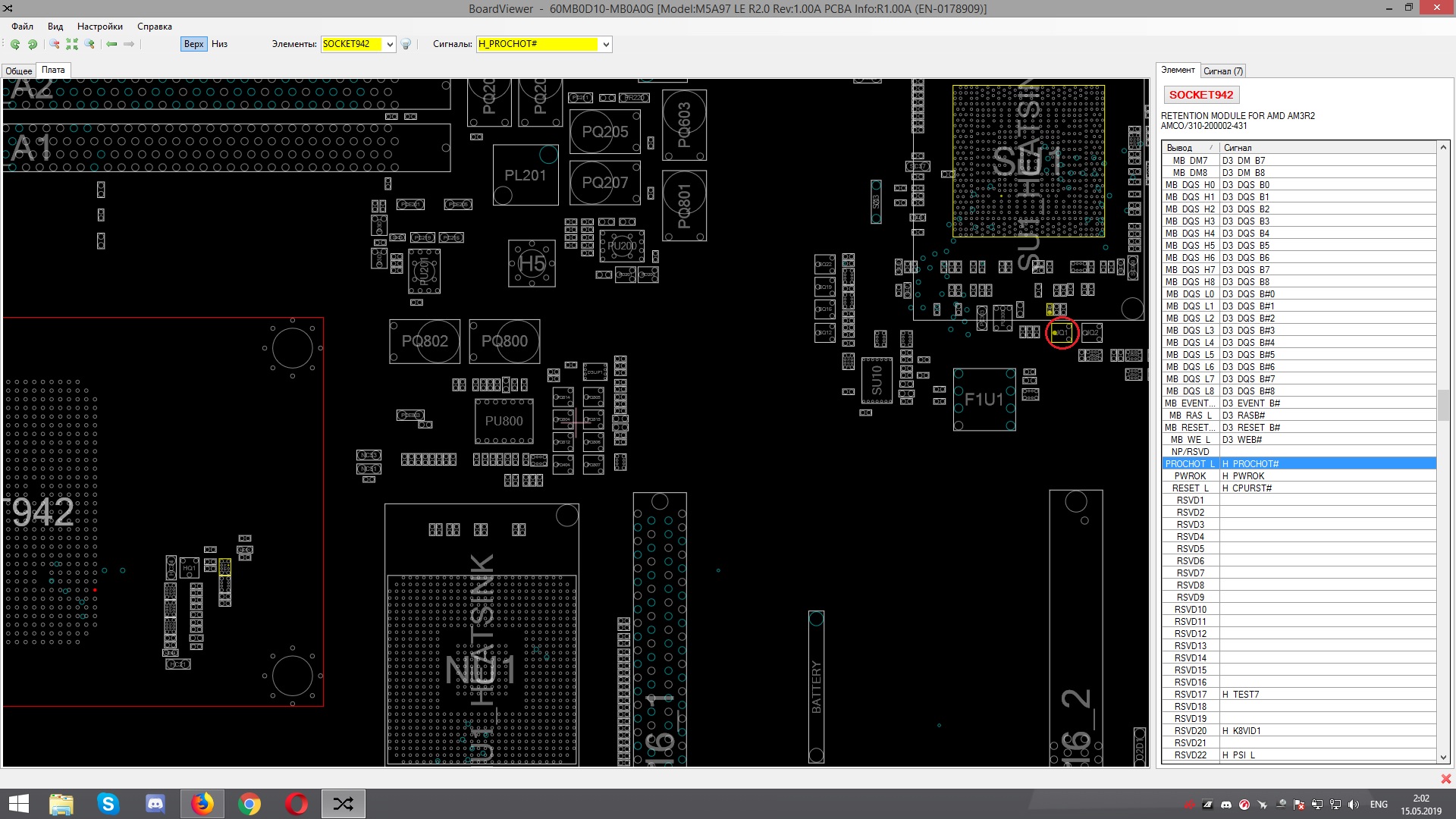Toggle the Низ bottom side view
1456x819 pixels.
pos(219,44)
